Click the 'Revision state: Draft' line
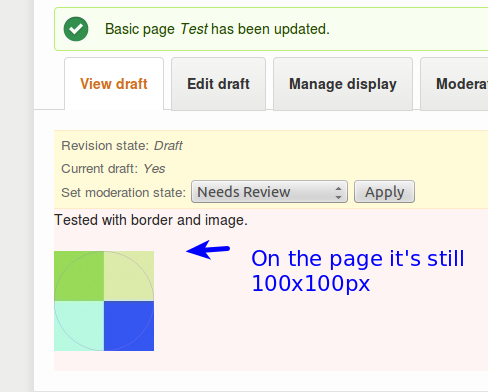Image resolution: width=488 pixels, height=392 pixels. click(x=122, y=146)
